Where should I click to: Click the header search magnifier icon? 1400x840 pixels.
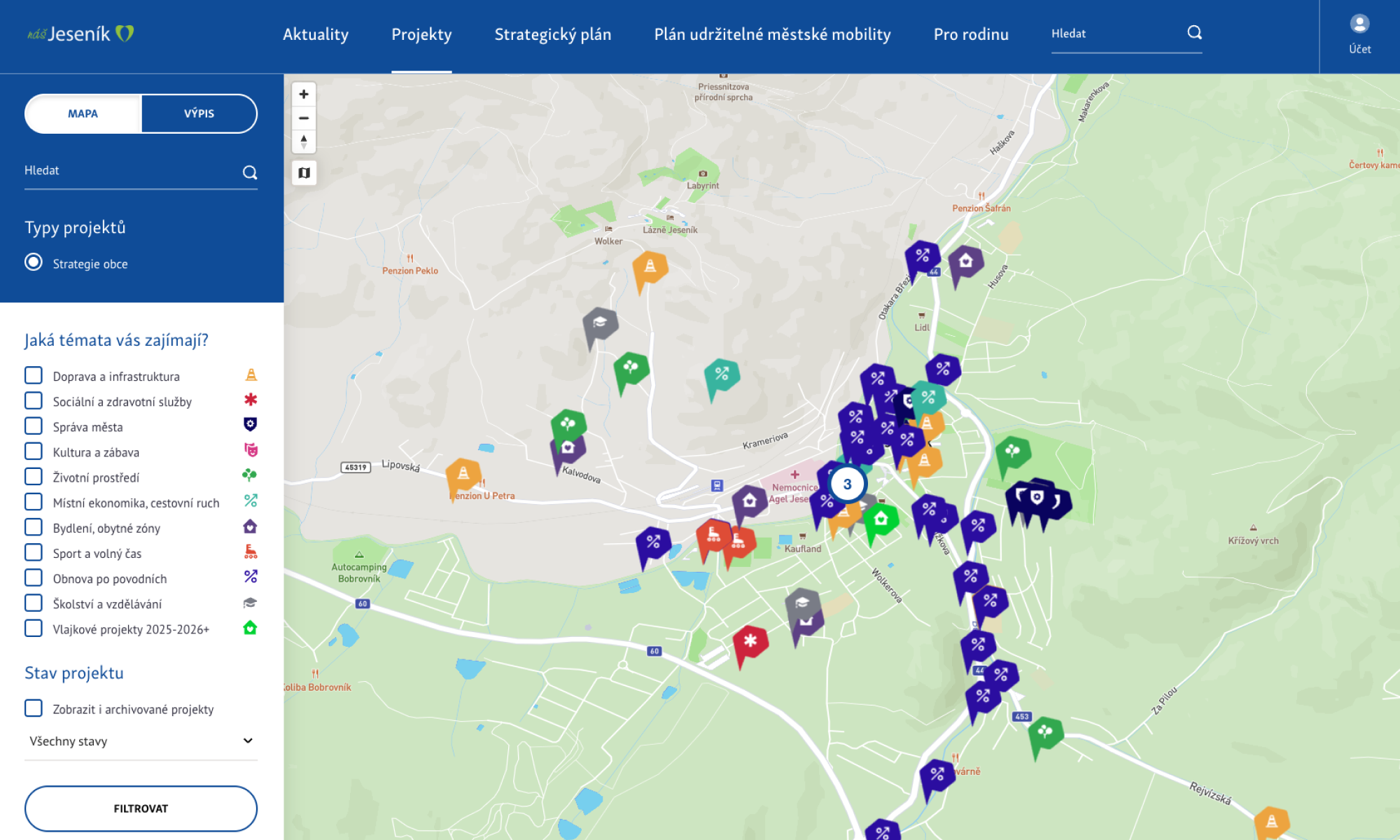(x=1194, y=33)
